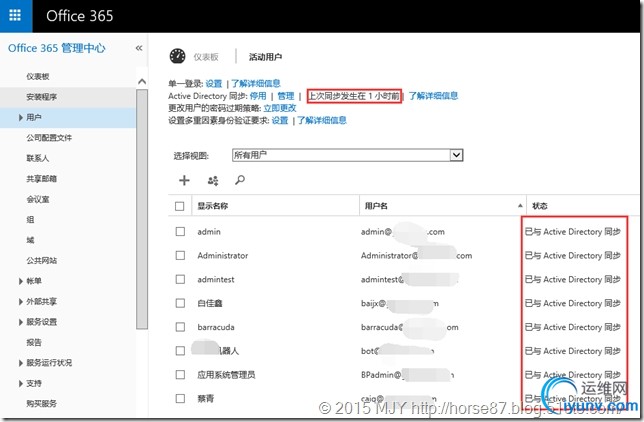Check the box for 白佳鑫 user
644x422 pixels.
180,303
